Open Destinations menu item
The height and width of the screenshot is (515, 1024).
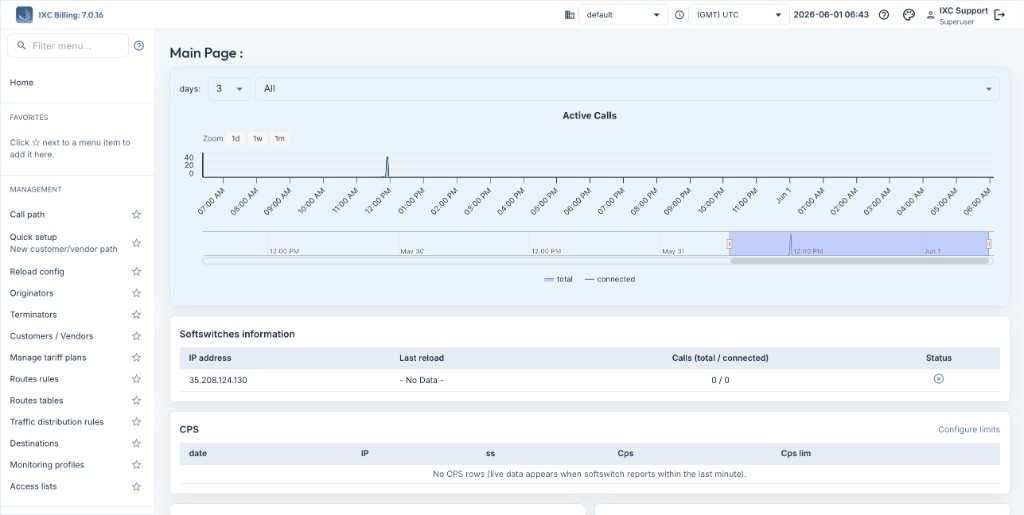point(34,443)
